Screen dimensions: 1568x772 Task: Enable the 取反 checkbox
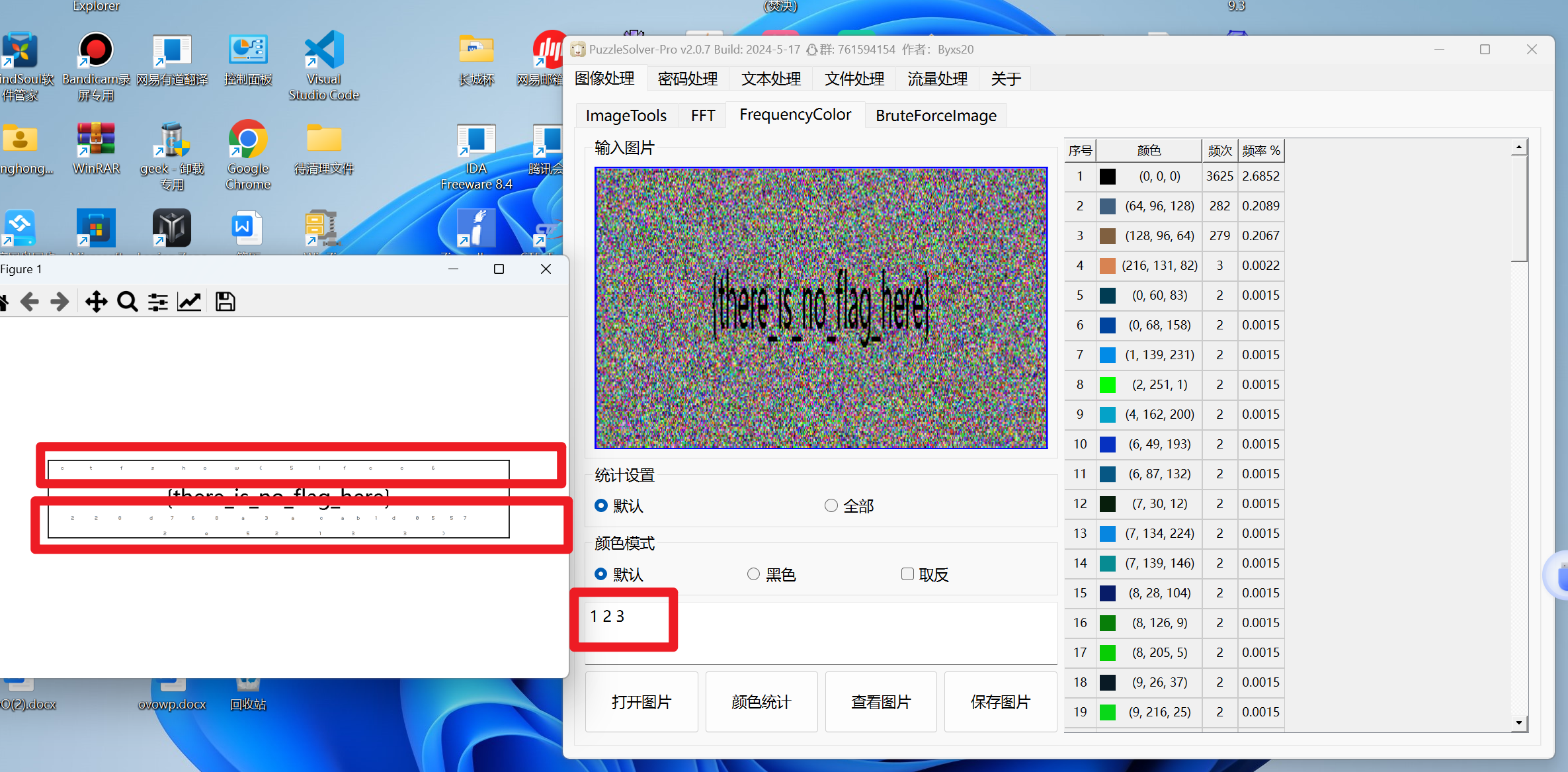point(907,574)
